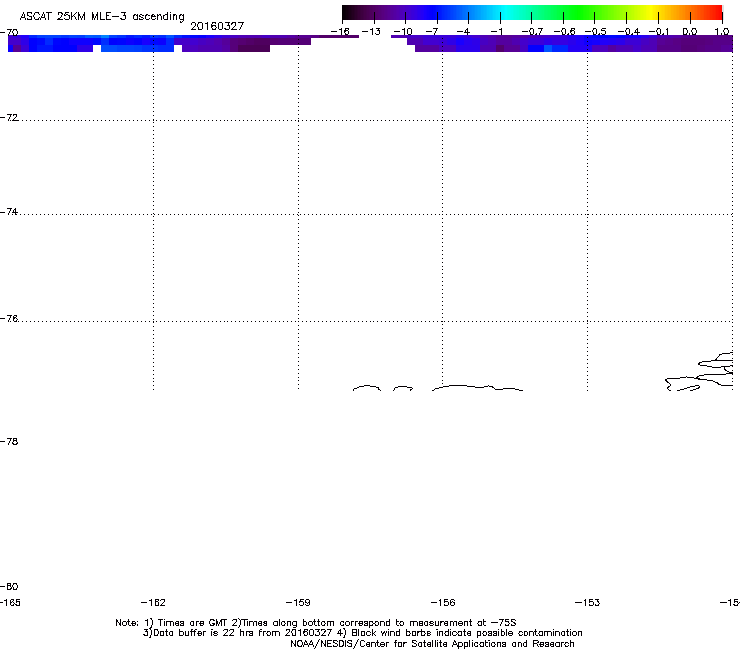The height and width of the screenshot is (650, 740).
Task: Click the date label 20160327
Action: click(217, 26)
